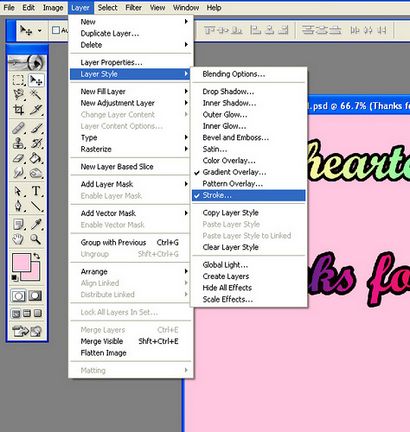Screen dimensions: 410x432
Task: Choose Full Screen Mode with Menu Bar
Action: [27, 313]
